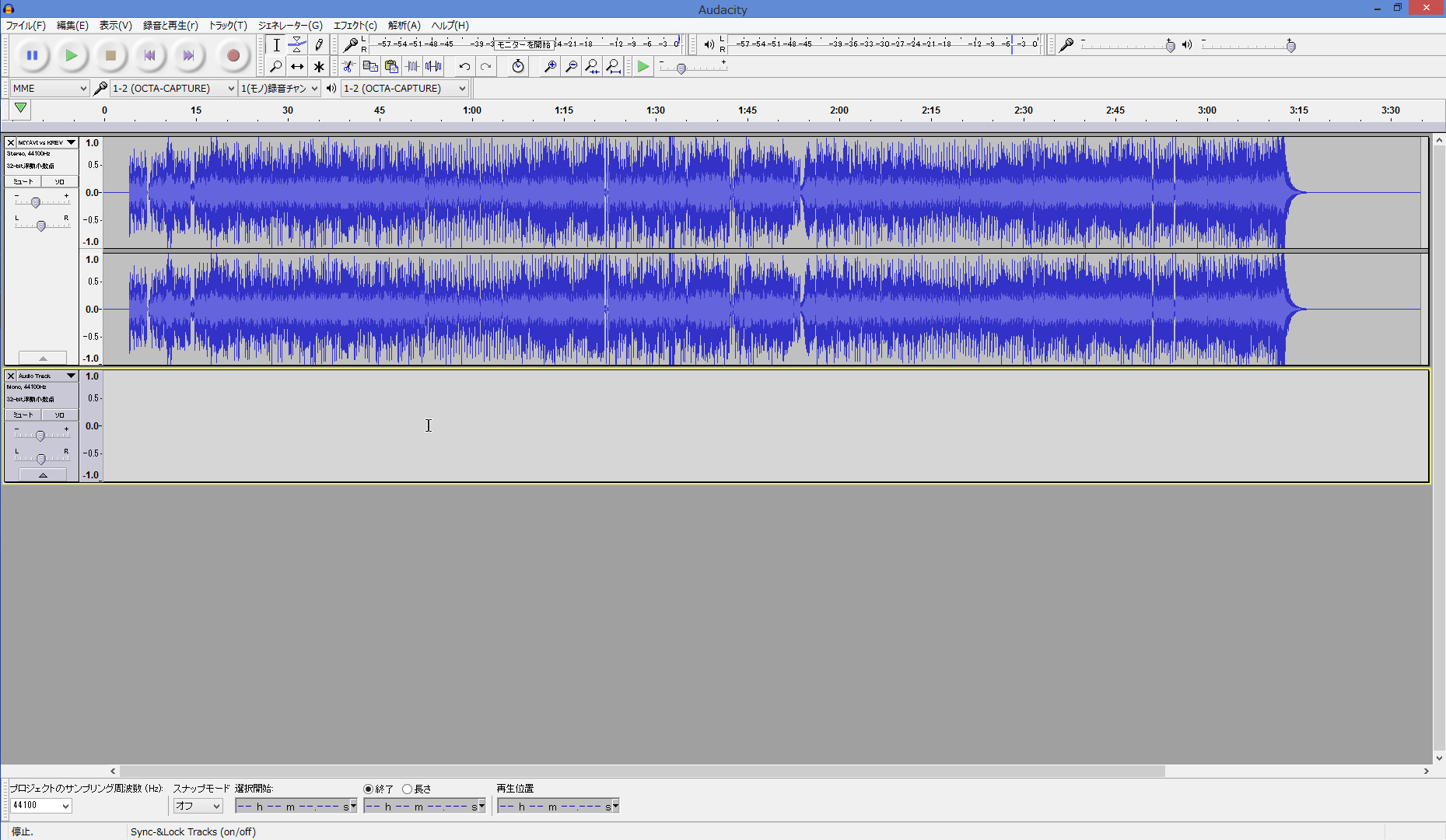Open the 編集(E) menu
Viewport: 1446px width, 840px height.
72,26
